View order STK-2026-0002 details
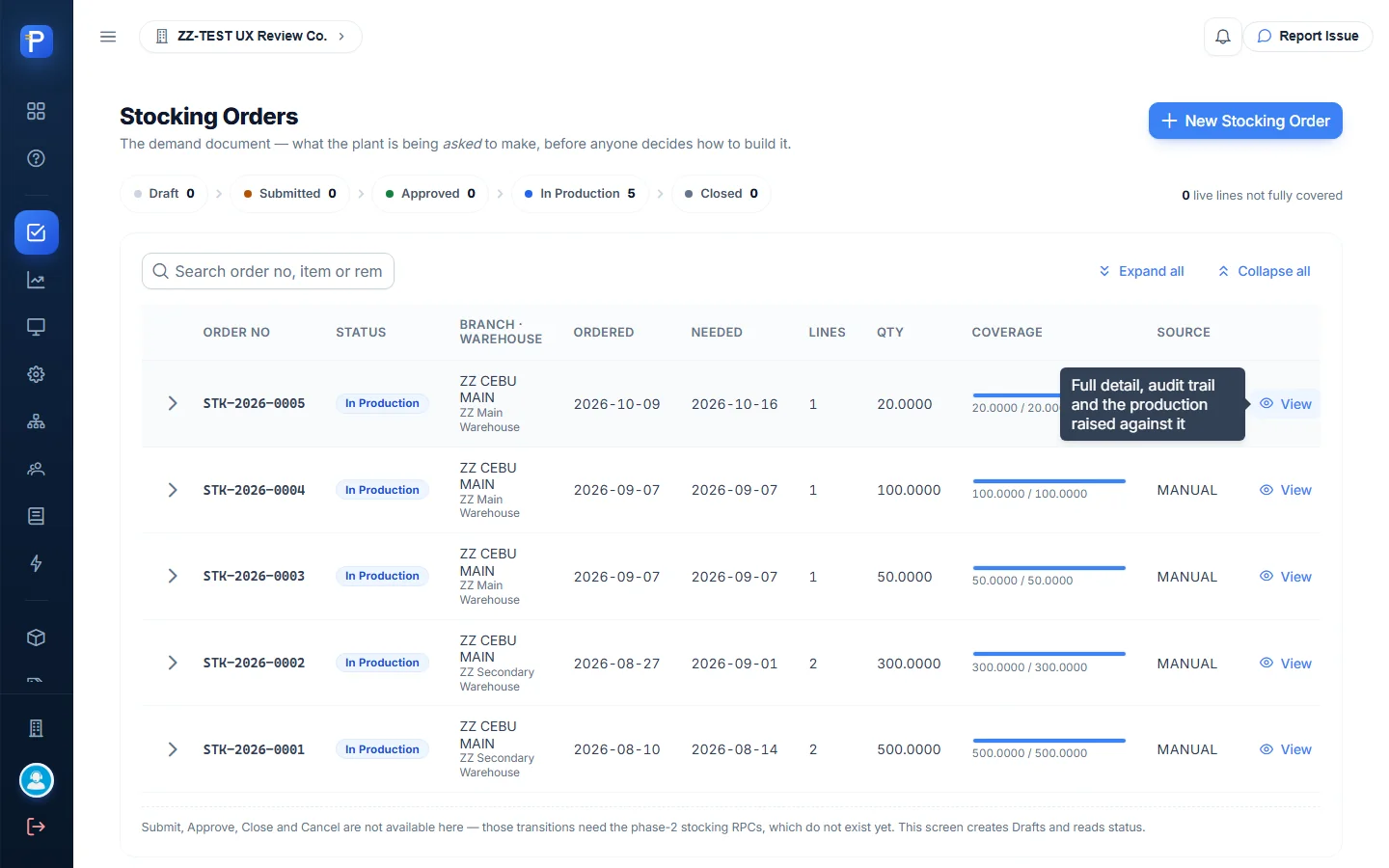Image resolution: width=1389 pixels, height=868 pixels. tap(1286, 664)
